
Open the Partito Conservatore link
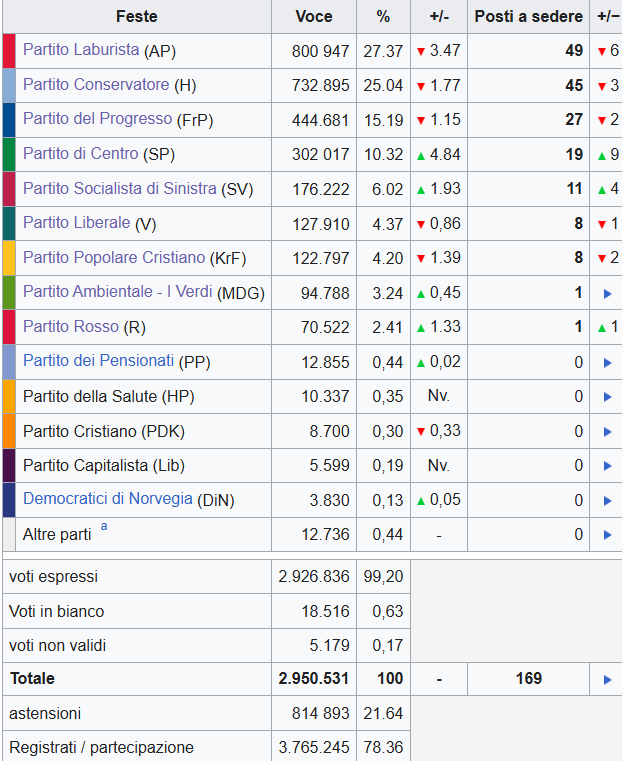96,85
